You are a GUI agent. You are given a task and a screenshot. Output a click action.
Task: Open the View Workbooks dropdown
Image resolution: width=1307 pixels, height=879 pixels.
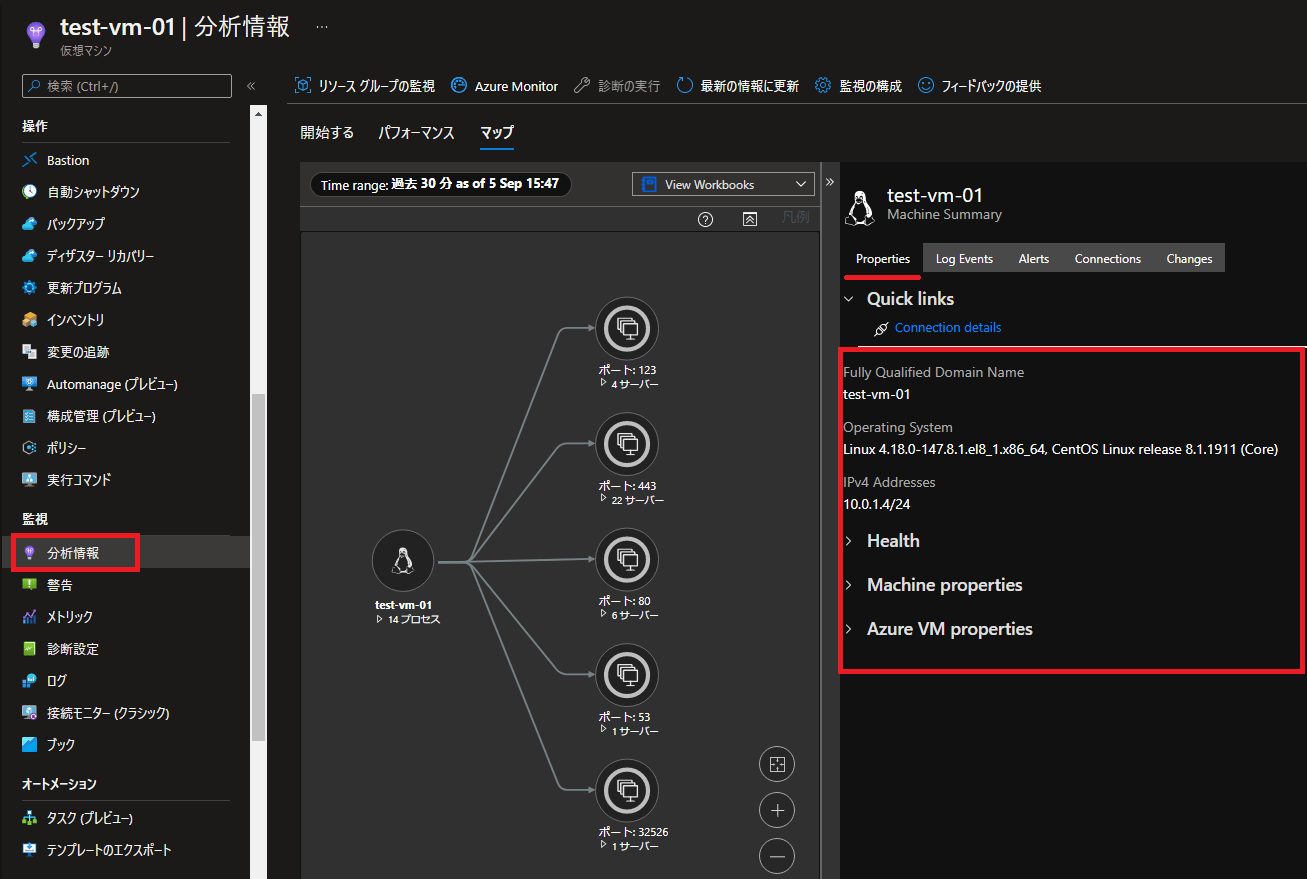pyautogui.click(x=723, y=184)
